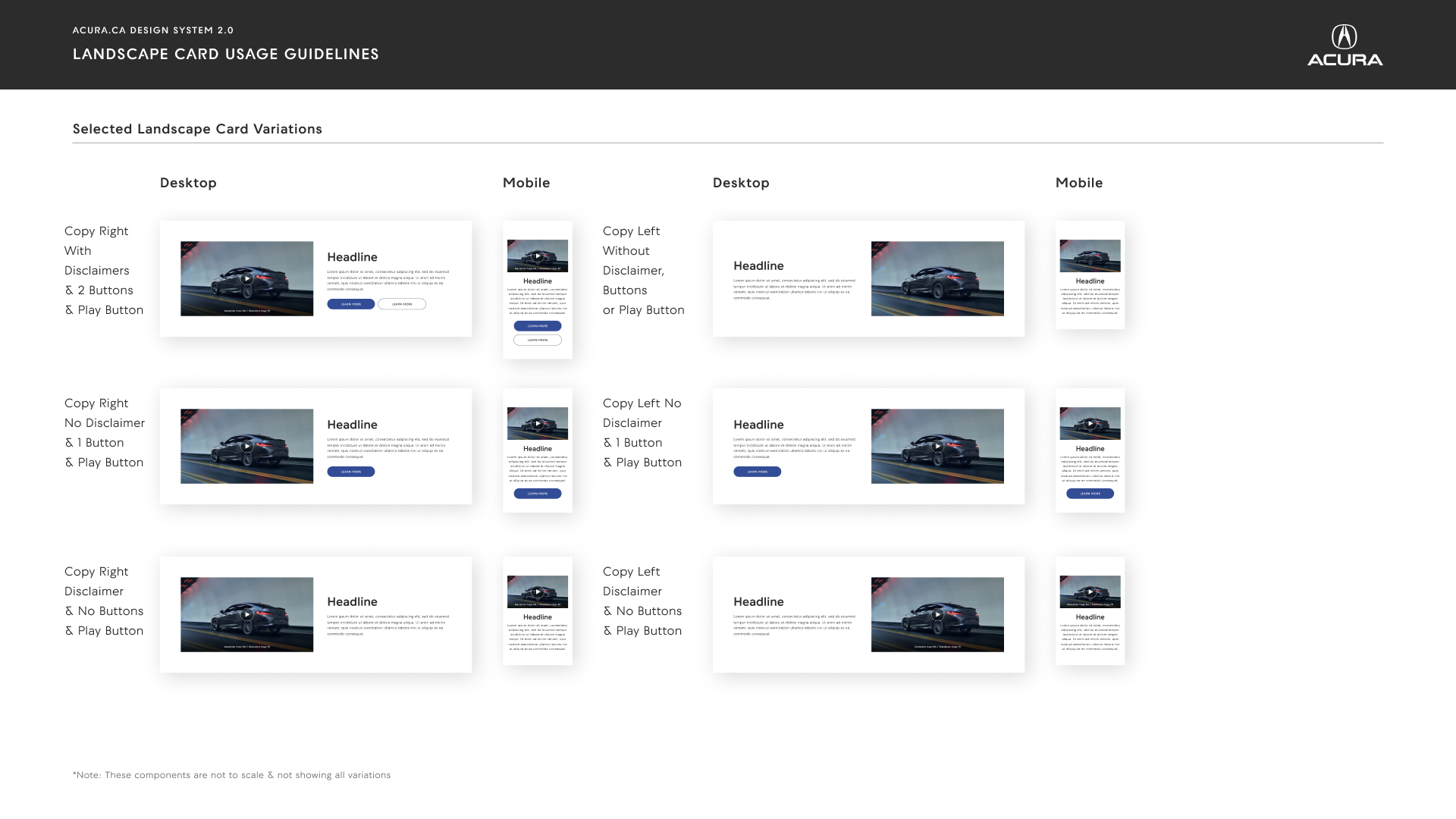Click the 'Copy Left Disclaimer & No Buttons' label
1456x819 pixels.
[x=642, y=601]
